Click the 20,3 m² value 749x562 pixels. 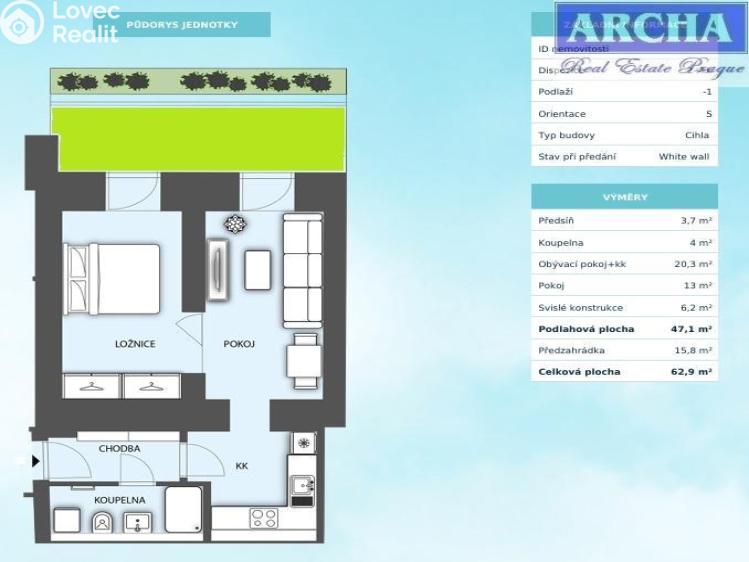pyautogui.click(x=693, y=264)
